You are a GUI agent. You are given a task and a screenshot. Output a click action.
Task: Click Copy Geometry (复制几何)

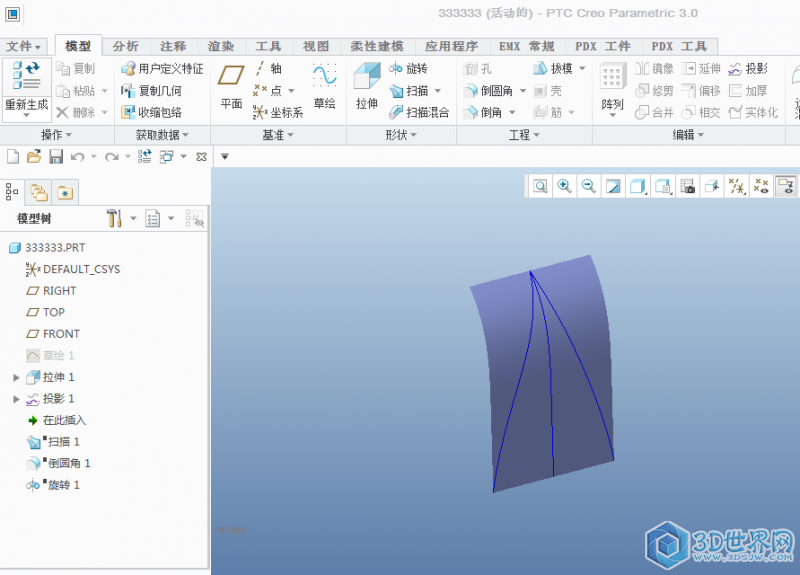[152, 91]
